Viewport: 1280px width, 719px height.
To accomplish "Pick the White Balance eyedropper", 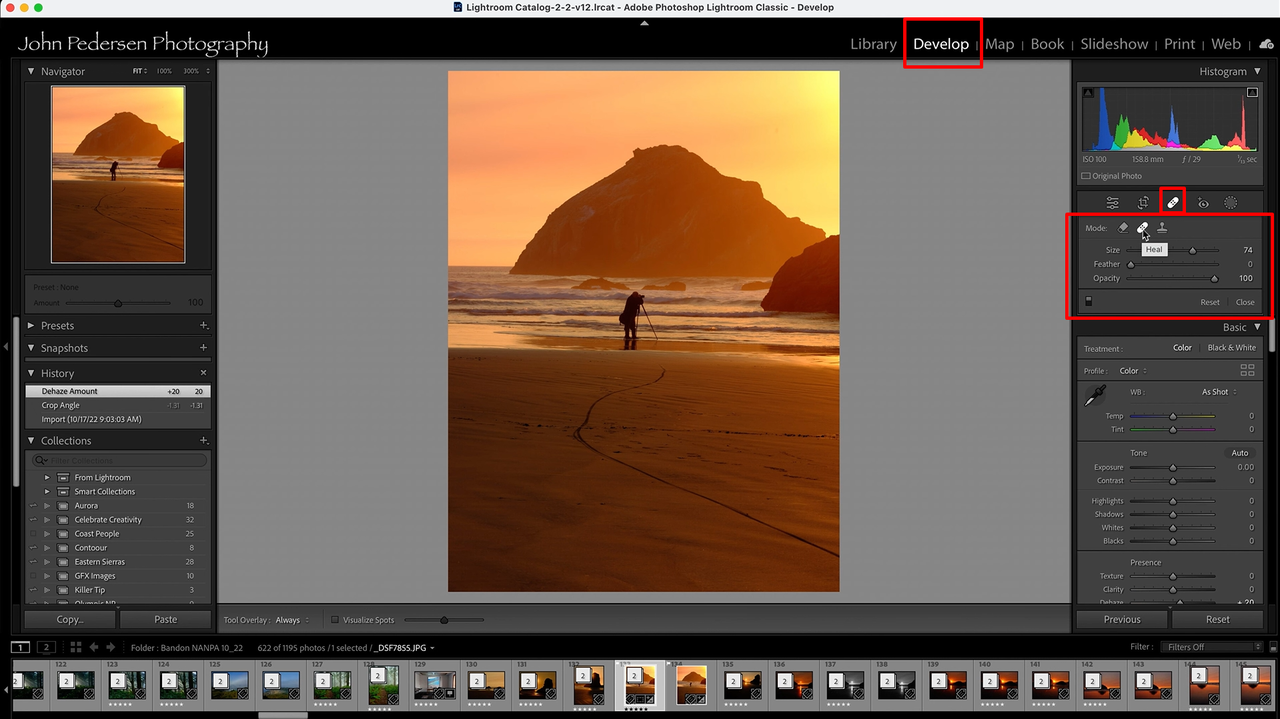I will point(1093,395).
